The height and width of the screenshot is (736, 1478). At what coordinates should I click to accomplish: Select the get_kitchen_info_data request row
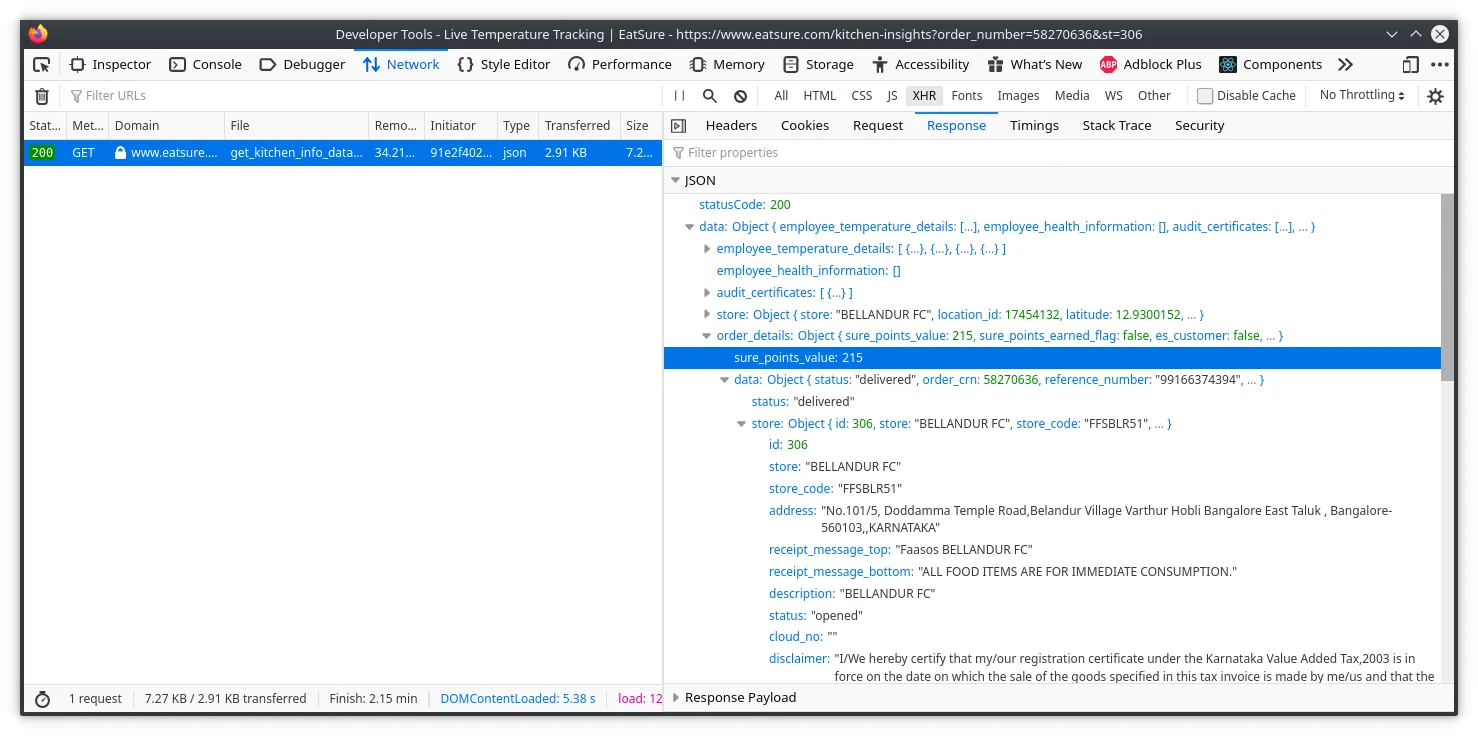coord(343,153)
